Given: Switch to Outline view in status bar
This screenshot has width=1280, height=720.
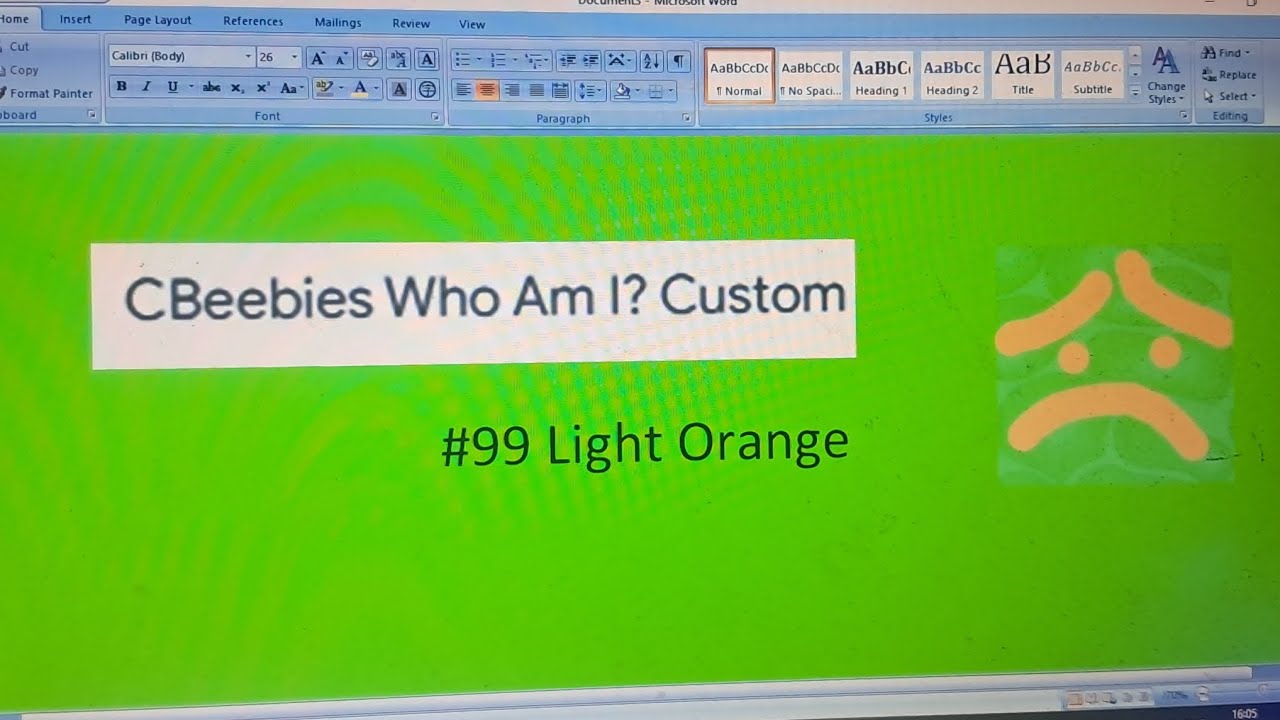Looking at the screenshot, I should (1127, 696).
